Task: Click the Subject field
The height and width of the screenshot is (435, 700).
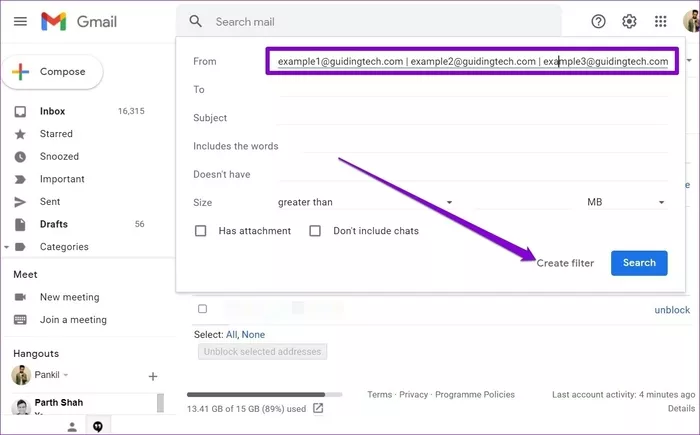Action: [472, 117]
